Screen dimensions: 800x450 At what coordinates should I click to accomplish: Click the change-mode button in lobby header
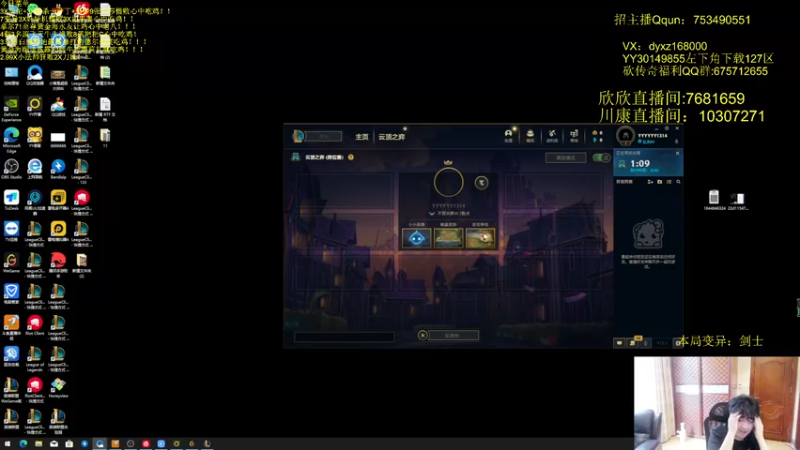(x=565, y=158)
